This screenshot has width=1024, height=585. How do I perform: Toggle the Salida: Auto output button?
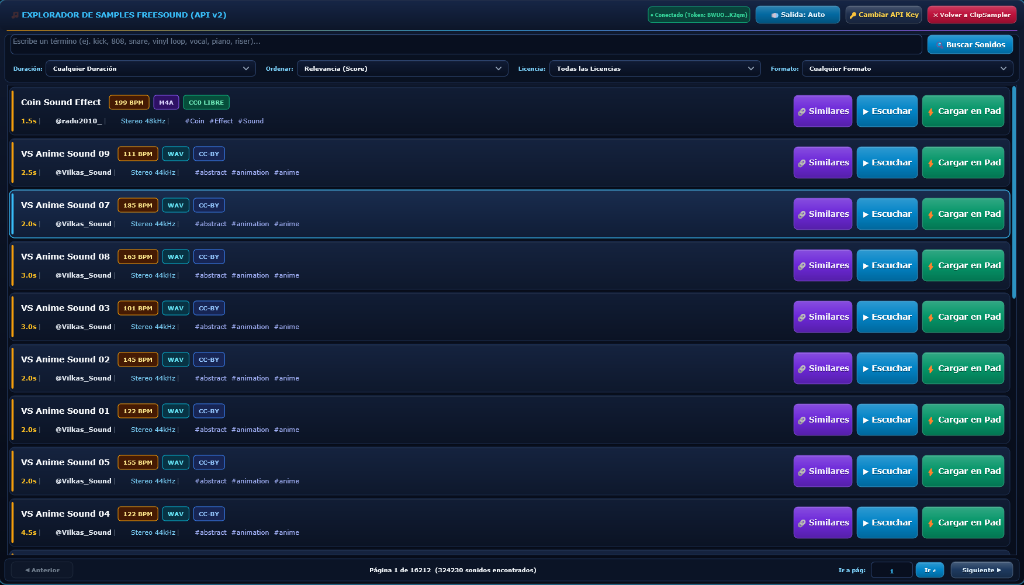(797, 14)
